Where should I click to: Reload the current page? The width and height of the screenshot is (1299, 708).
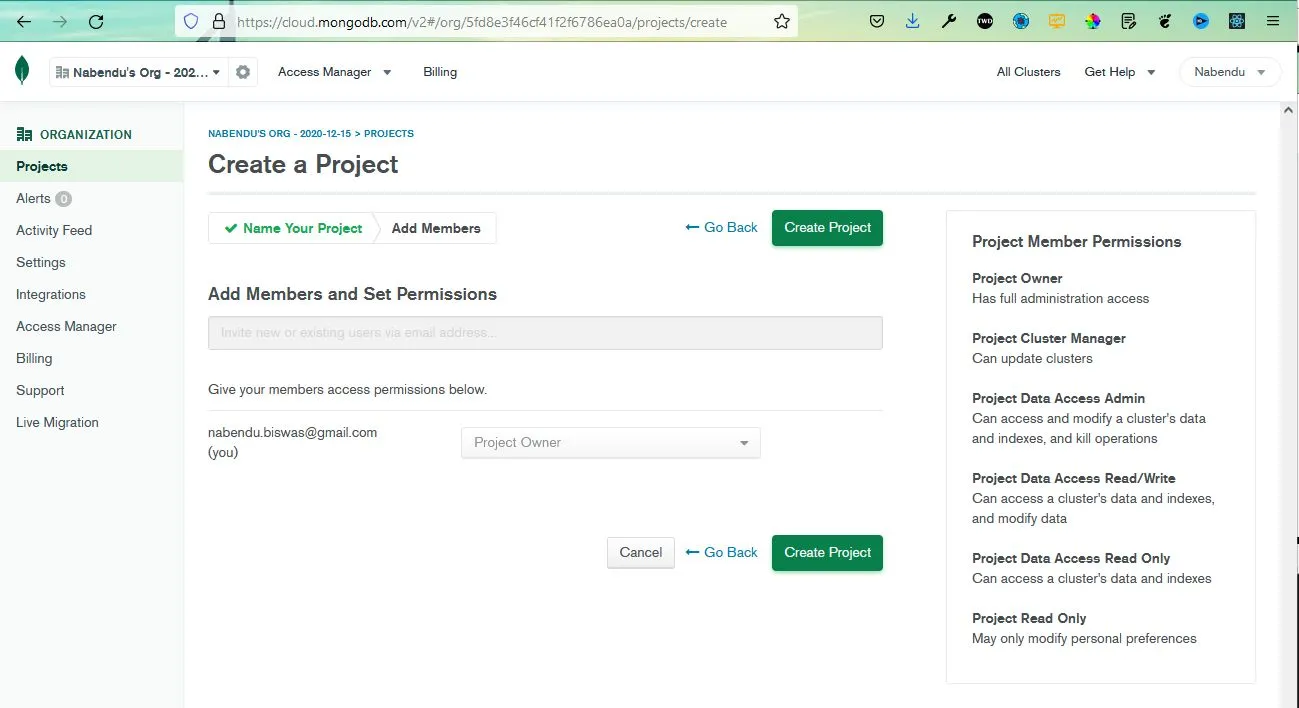pyautogui.click(x=96, y=21)
